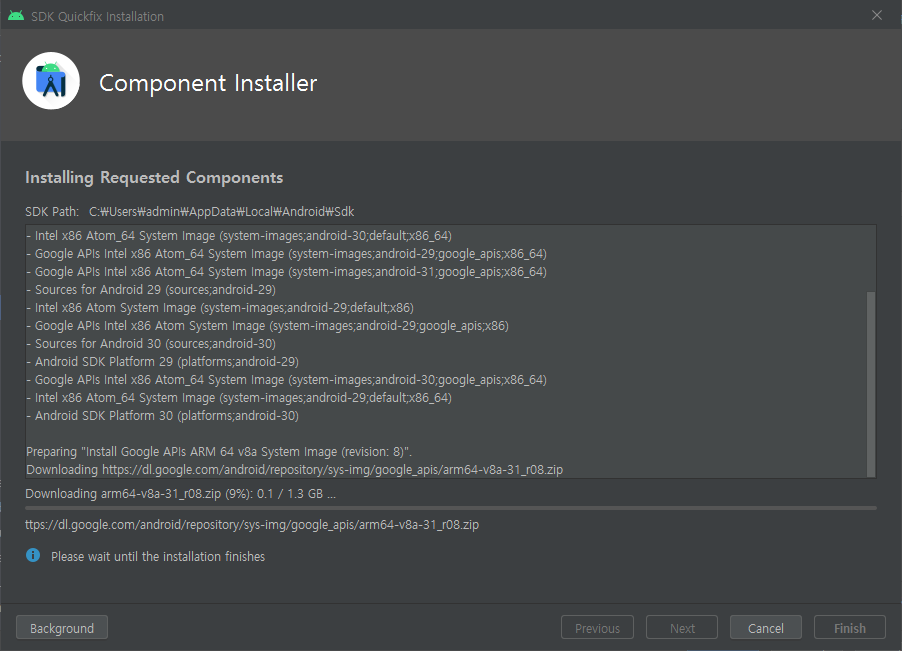Click the URL text below progress bar
902x651 pixels.
click(252, 524)
